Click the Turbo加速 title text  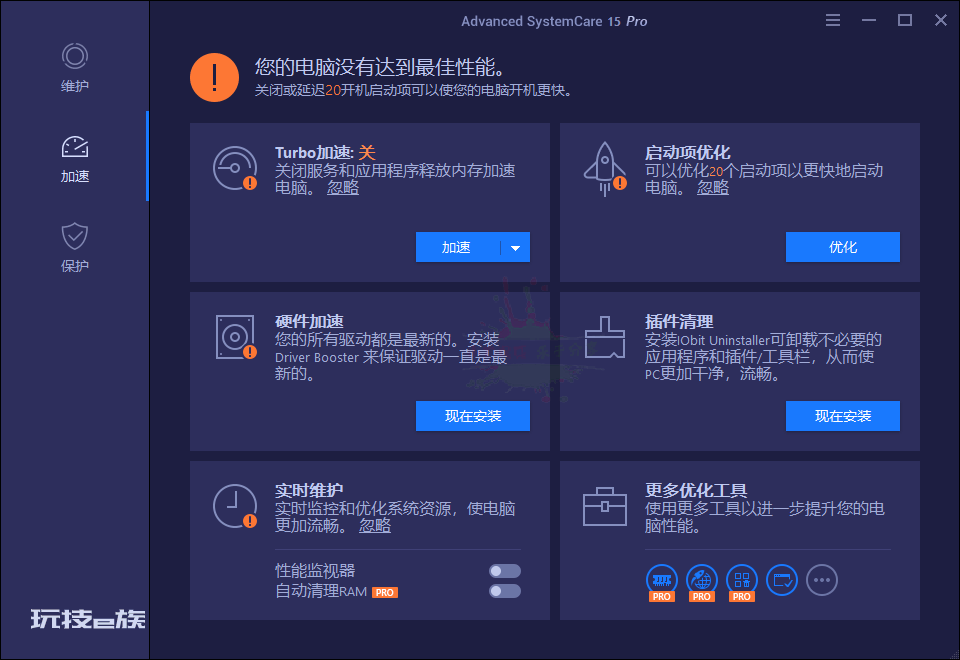point(324,152)
